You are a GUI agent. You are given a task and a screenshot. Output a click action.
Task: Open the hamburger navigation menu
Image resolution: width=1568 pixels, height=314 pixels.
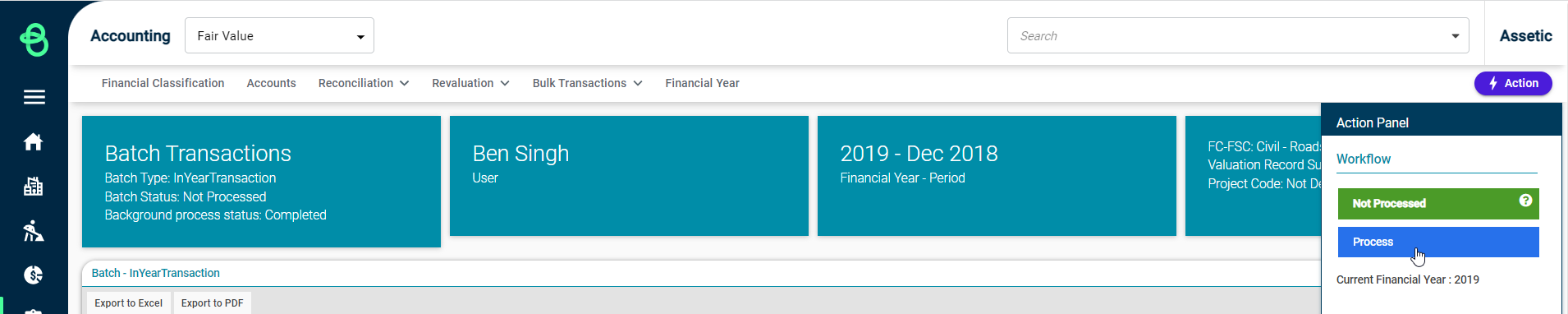34,97
